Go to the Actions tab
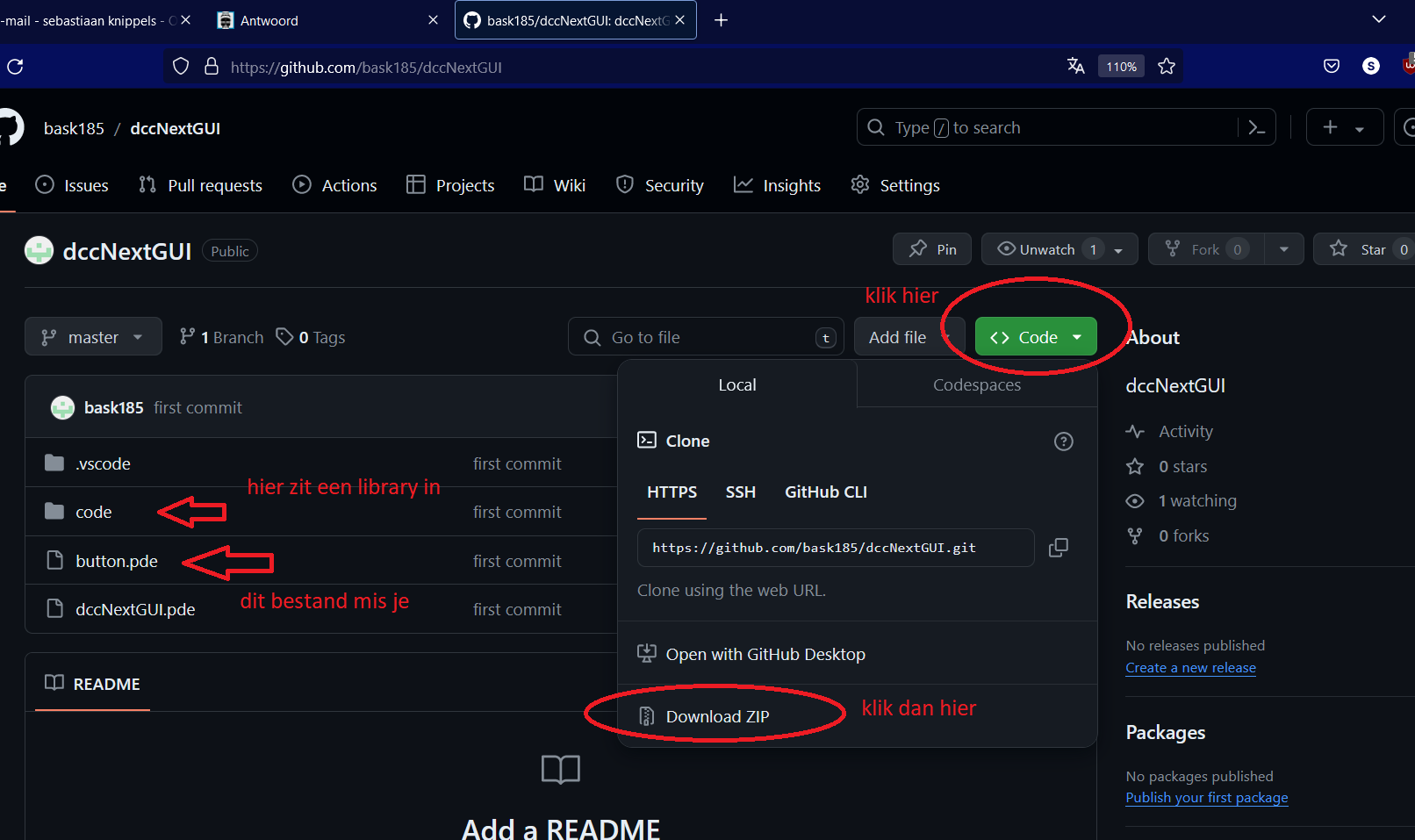The image size is (1415, 840). pyautogui.click(x=334, y=185)
